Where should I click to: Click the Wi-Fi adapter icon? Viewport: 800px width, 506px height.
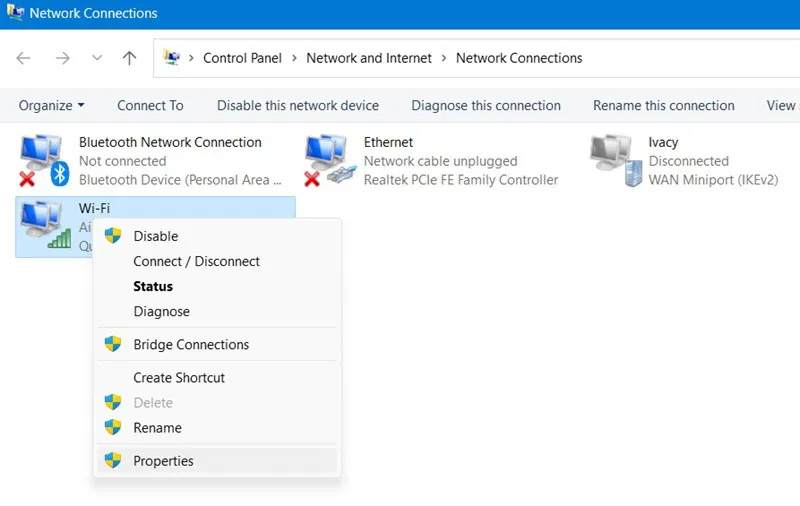point(45,225)
